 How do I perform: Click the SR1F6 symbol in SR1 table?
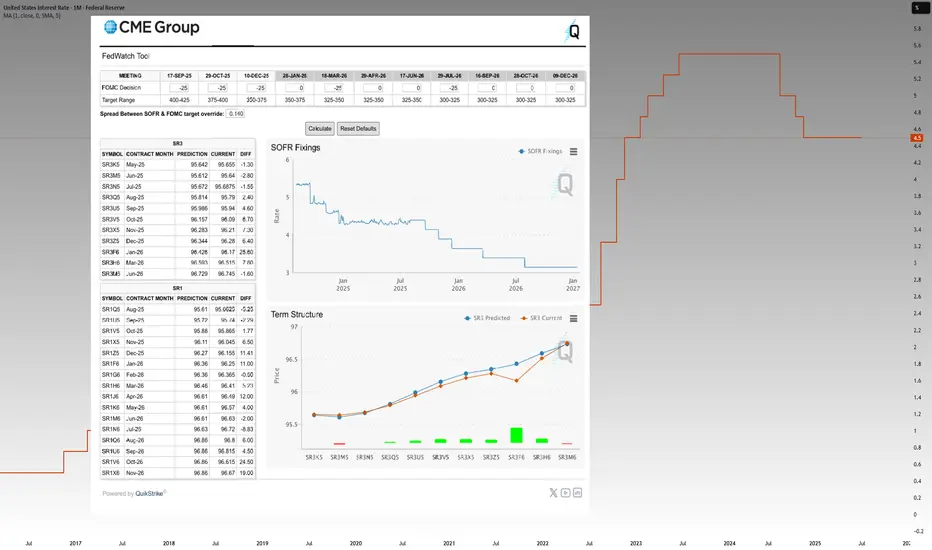(x=111, y=364)
